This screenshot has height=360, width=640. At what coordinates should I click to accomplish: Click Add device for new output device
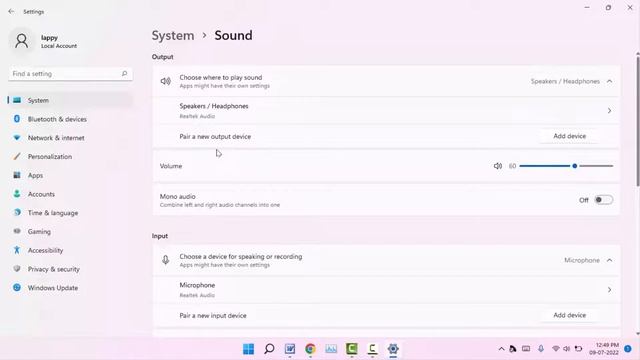pyautogui.click(x=569, y=136)
